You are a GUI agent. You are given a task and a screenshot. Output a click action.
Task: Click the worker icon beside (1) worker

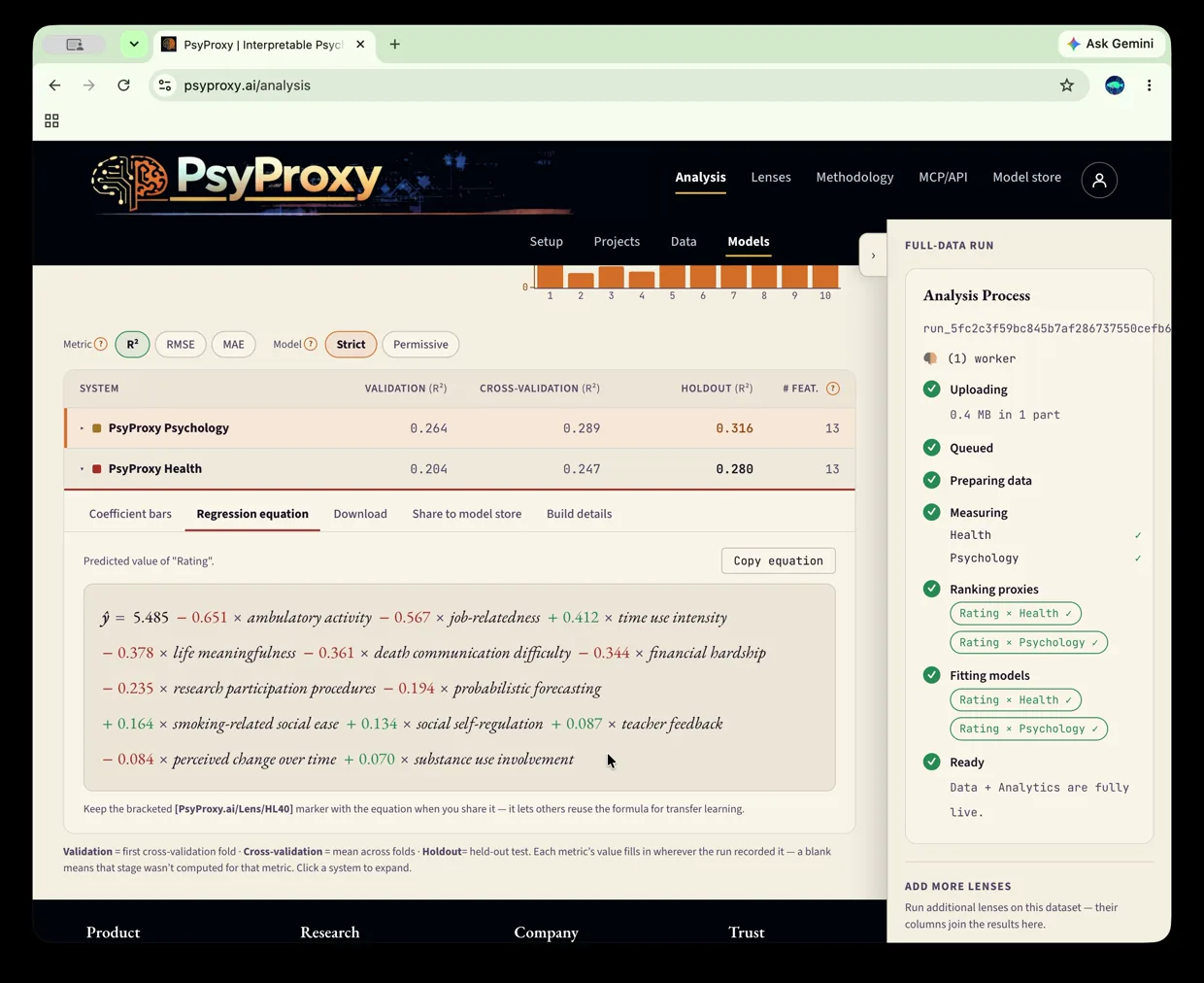(x=930, y=358)
